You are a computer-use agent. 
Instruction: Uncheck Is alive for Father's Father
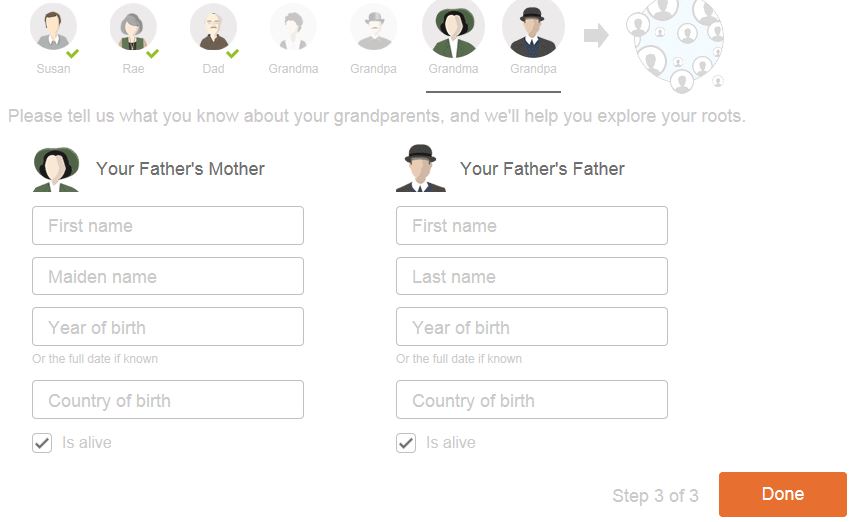click(x=406, y=443)
